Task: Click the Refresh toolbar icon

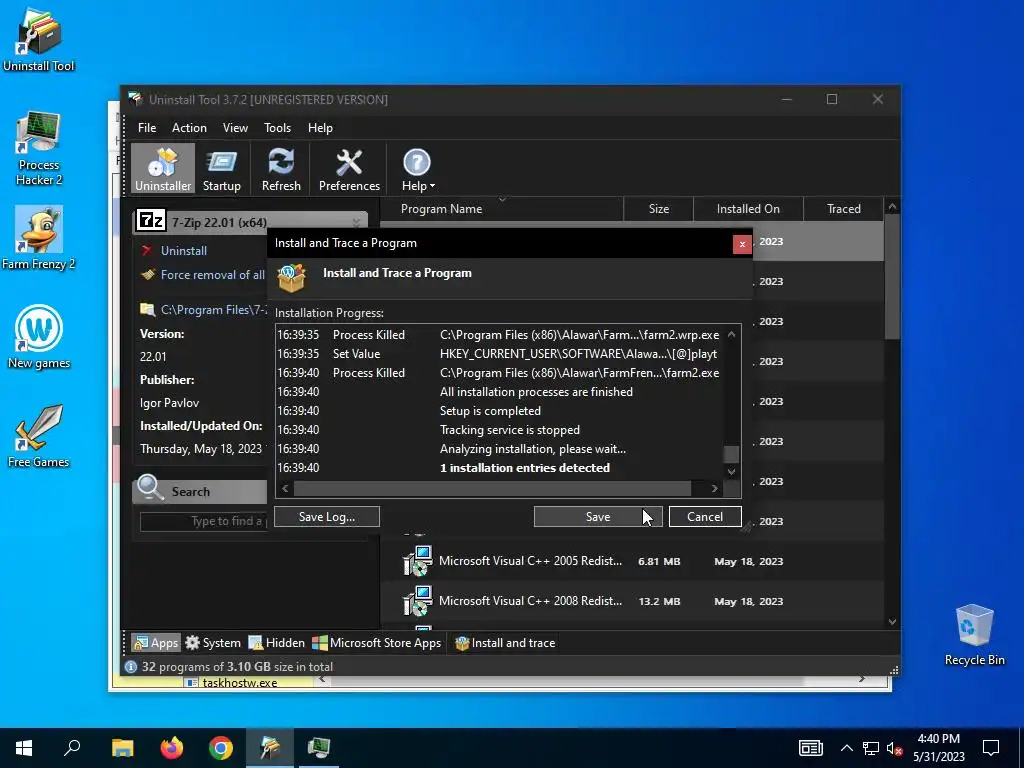Action: [x=281, y=169]
